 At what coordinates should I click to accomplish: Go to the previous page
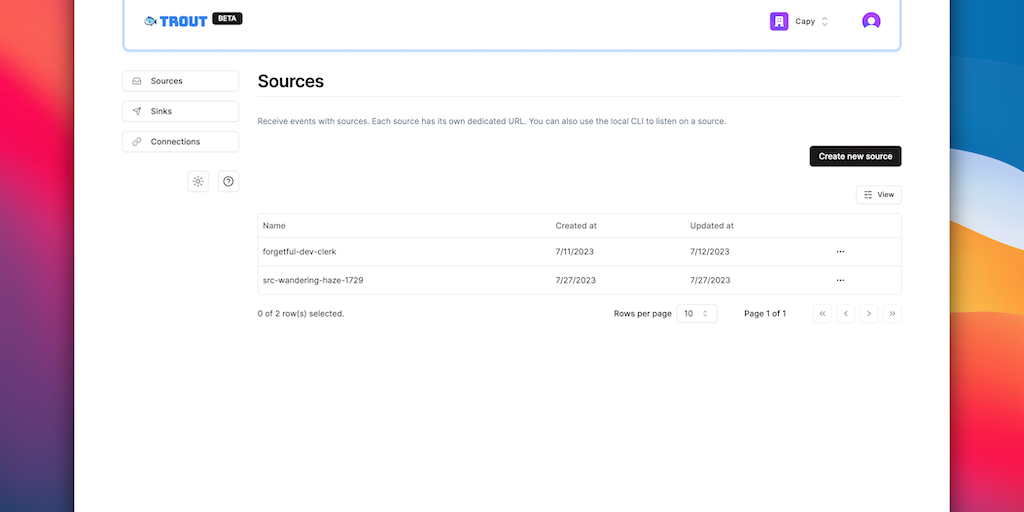(x=846, y=314)
